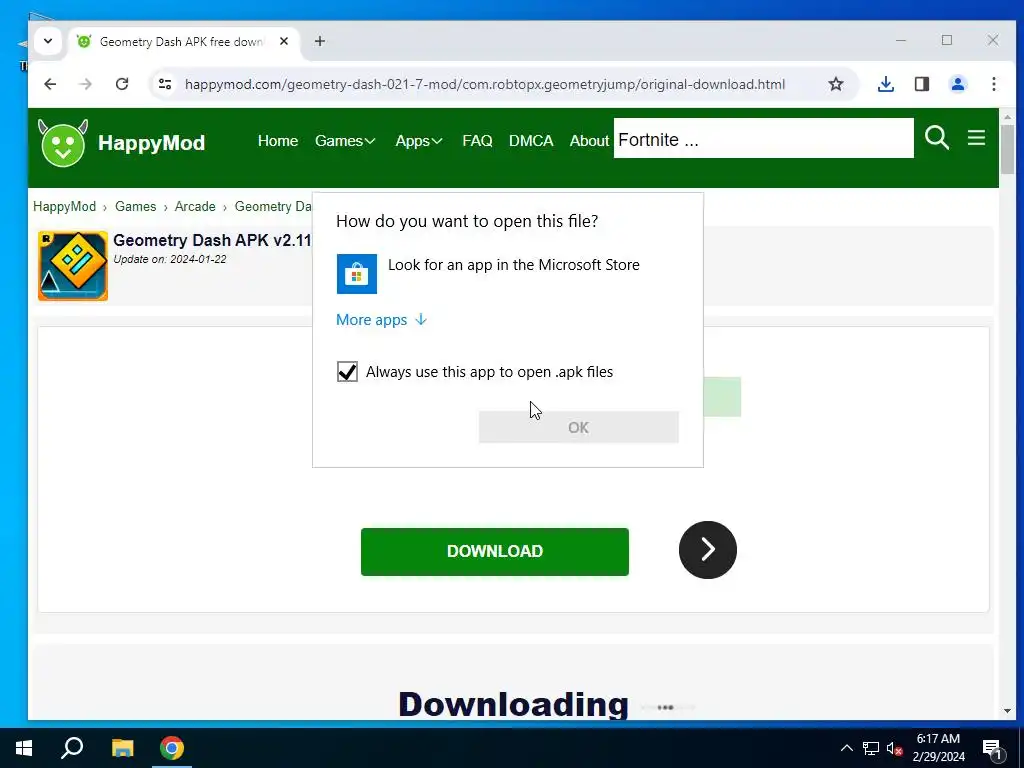Expand More apps in the dialog
The image size is (1024, 768).
coord(381,319)
